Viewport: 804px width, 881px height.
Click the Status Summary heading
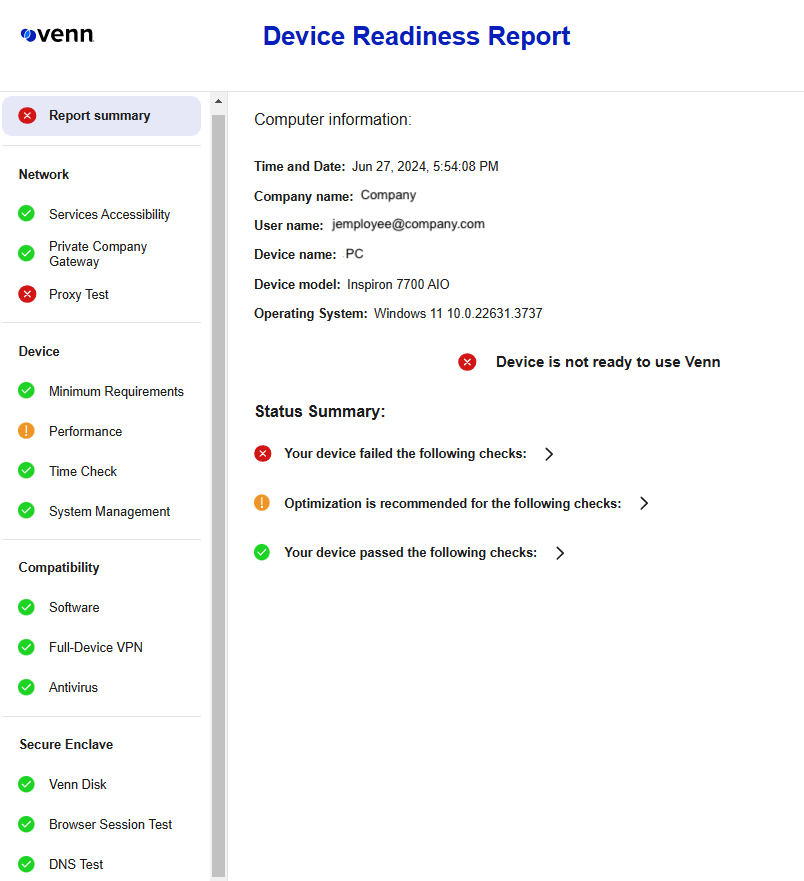[x=320, y=411]
